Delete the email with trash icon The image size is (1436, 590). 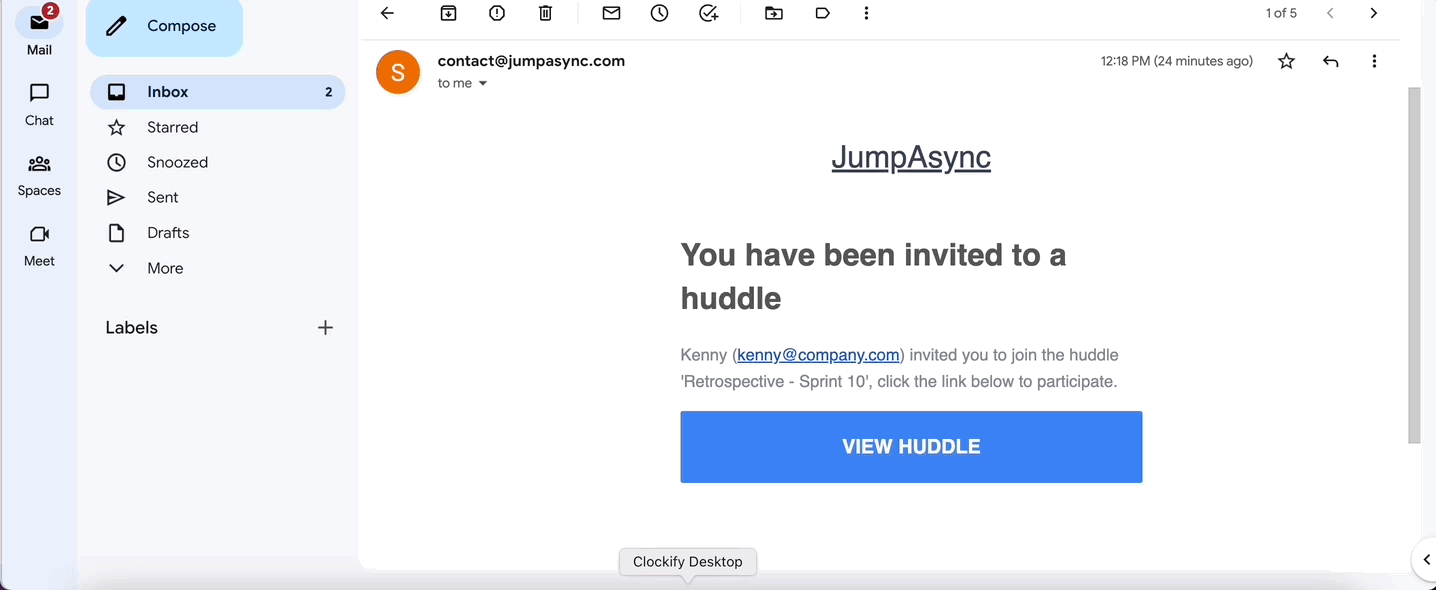pos(545,13)
